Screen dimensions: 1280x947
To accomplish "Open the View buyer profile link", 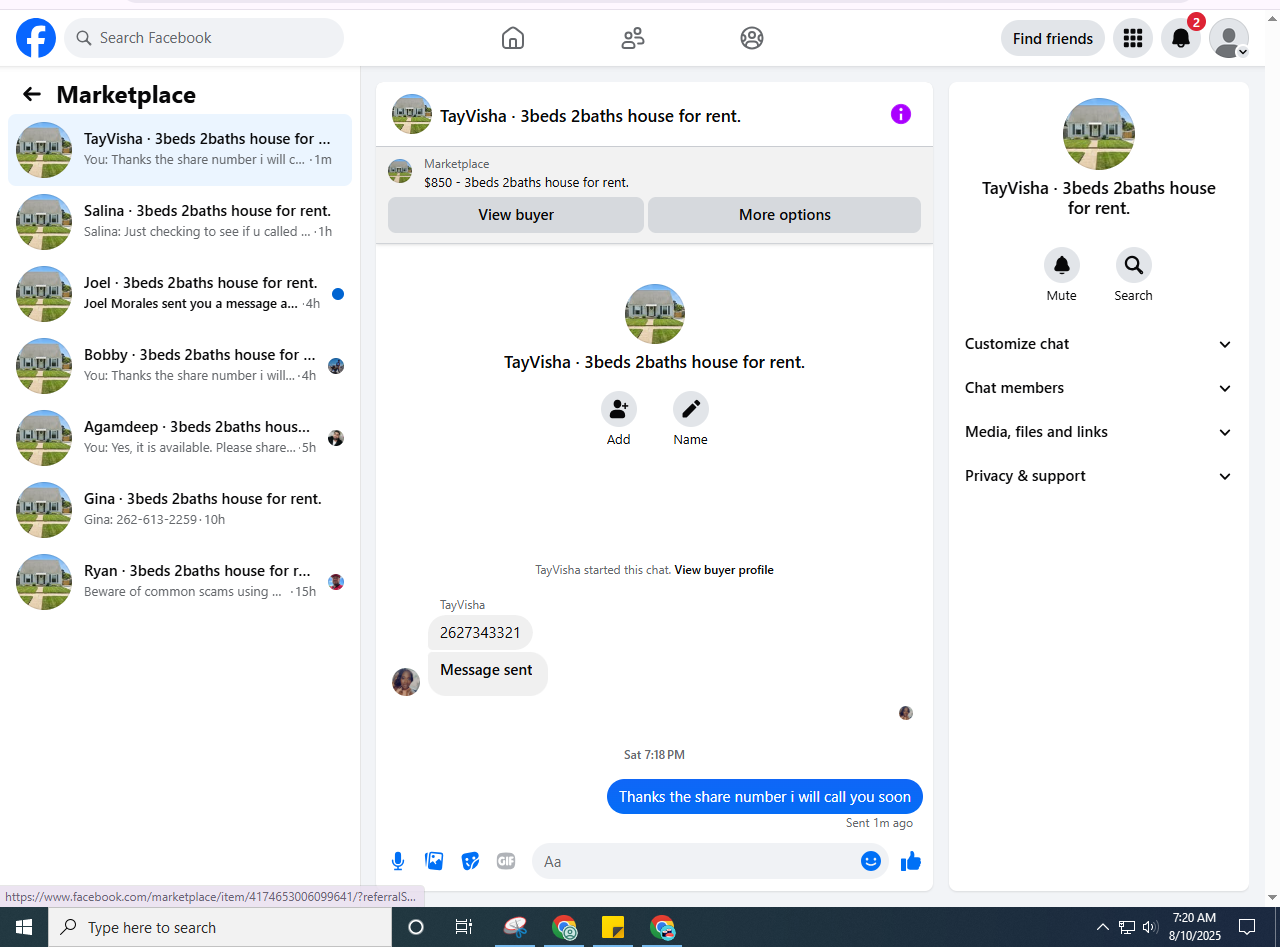I will [724, 570].
